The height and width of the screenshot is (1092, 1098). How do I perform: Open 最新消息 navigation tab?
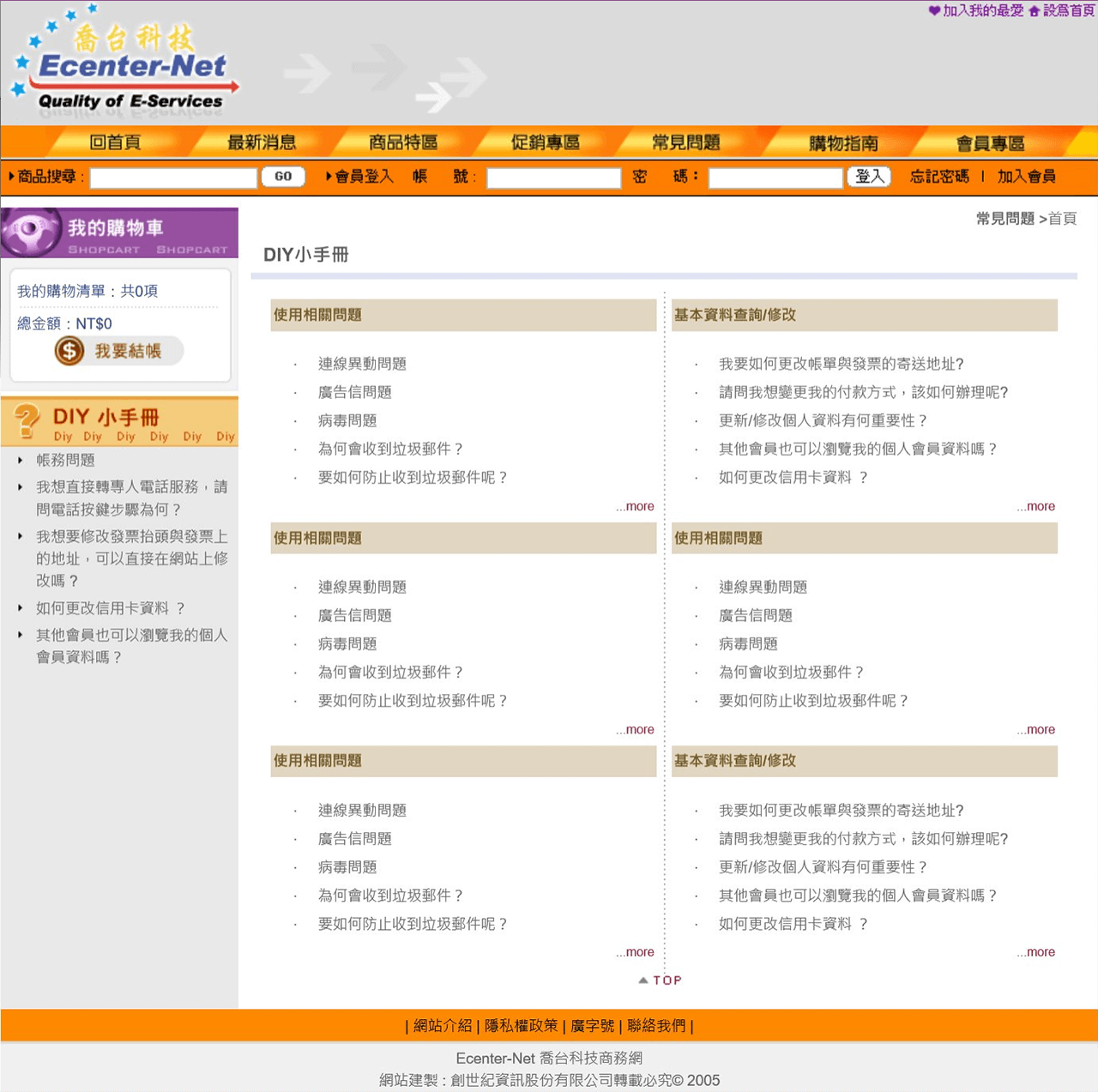tap(262, 142)
